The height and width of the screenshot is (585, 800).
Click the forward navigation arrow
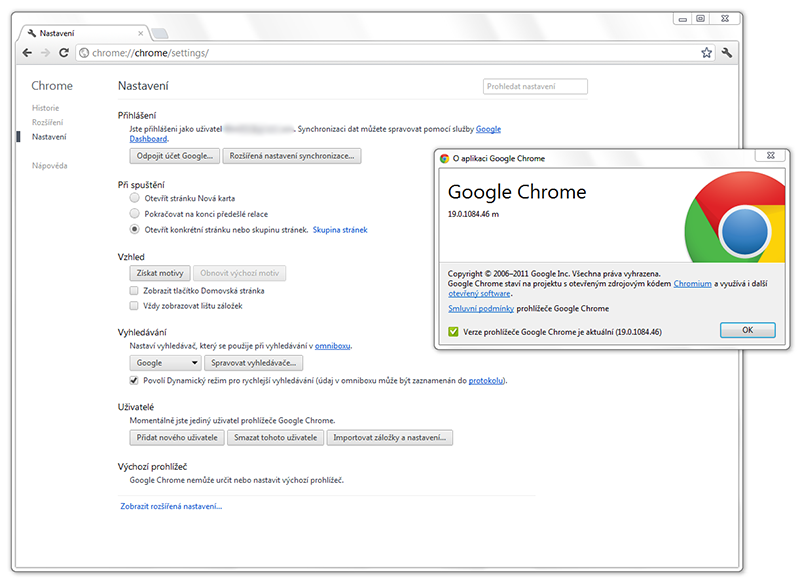point(45,53)
